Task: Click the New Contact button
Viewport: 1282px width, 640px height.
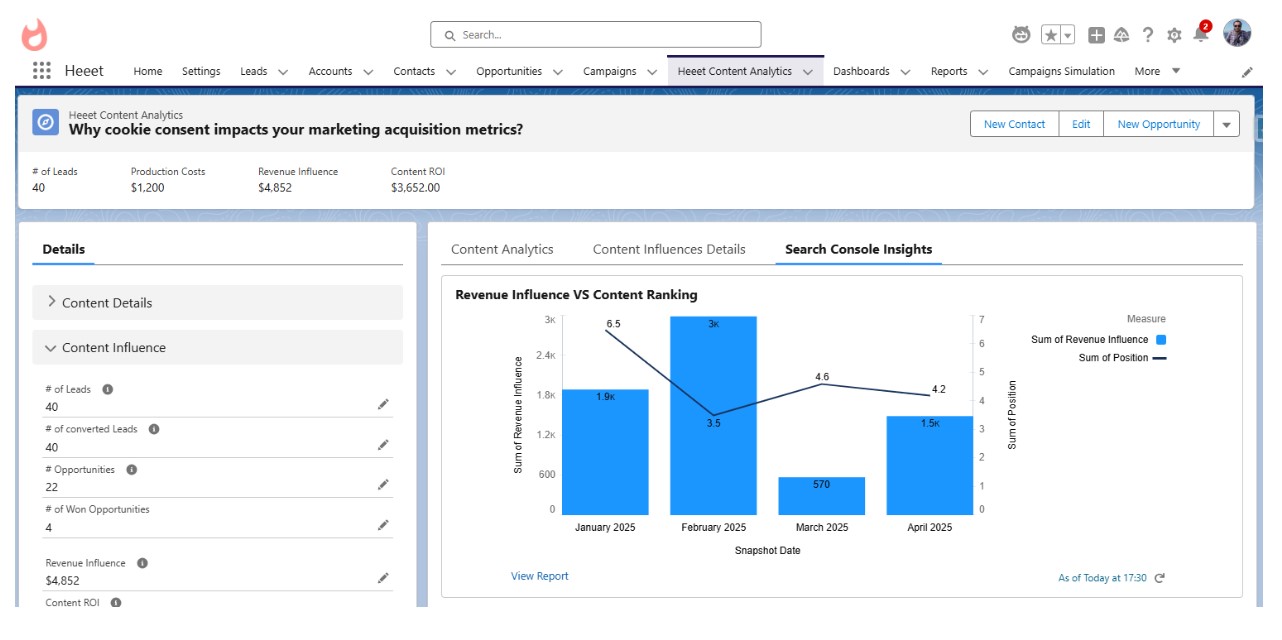Action: (x=1014, y=124)
